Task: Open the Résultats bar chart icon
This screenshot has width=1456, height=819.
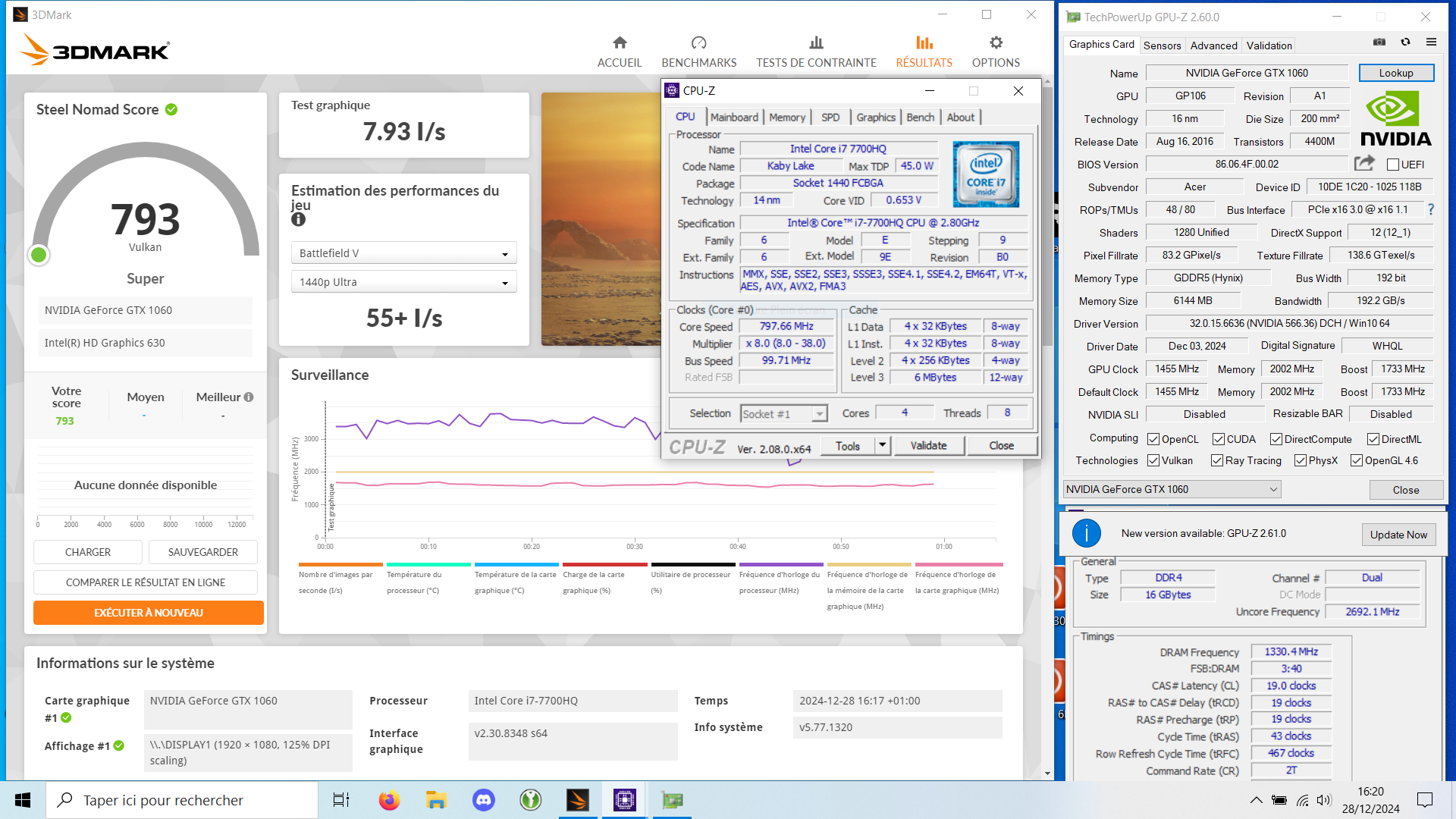Action: [924, 42]
